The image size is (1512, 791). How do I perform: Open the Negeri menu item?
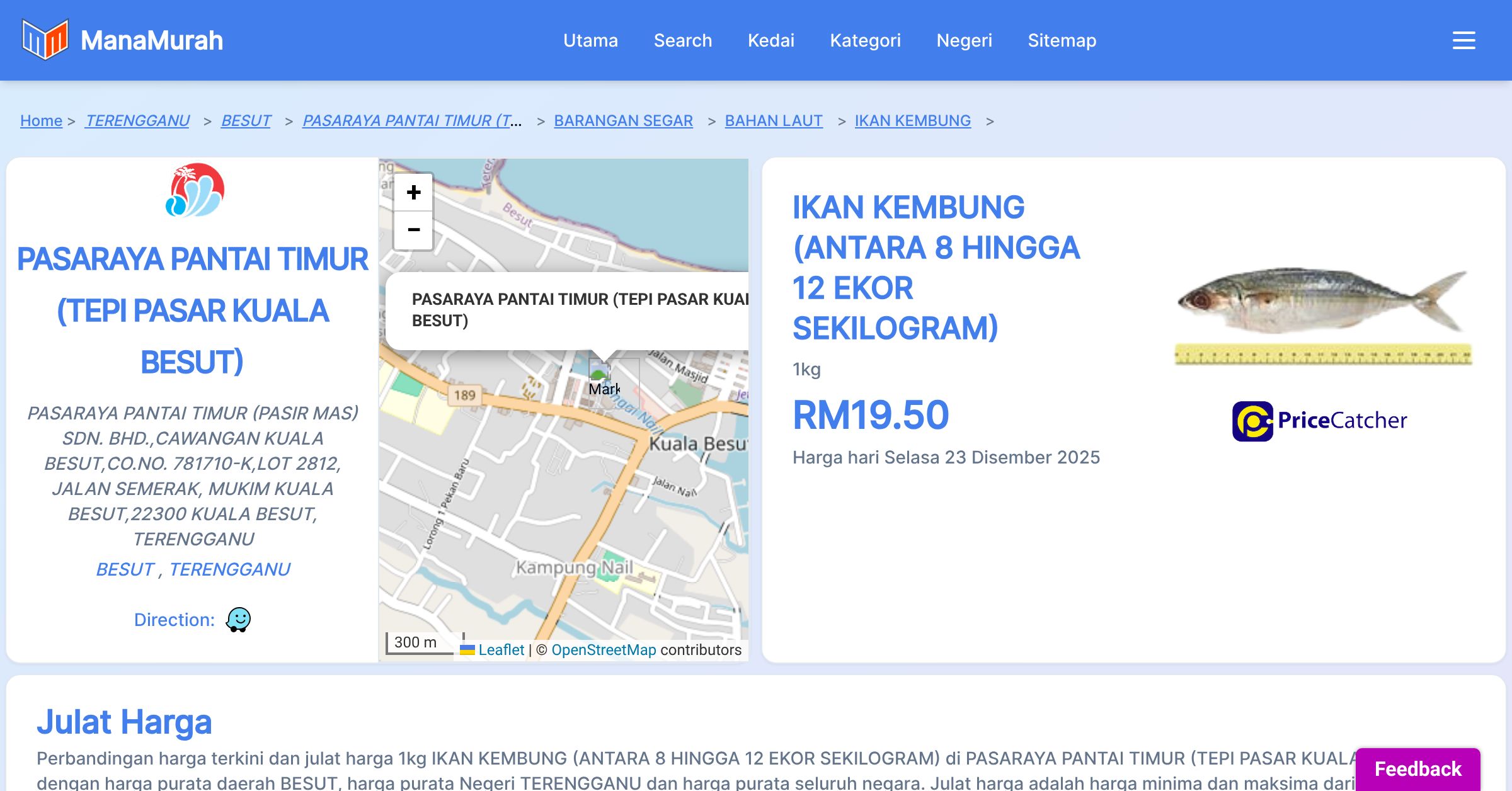point(964,40)
